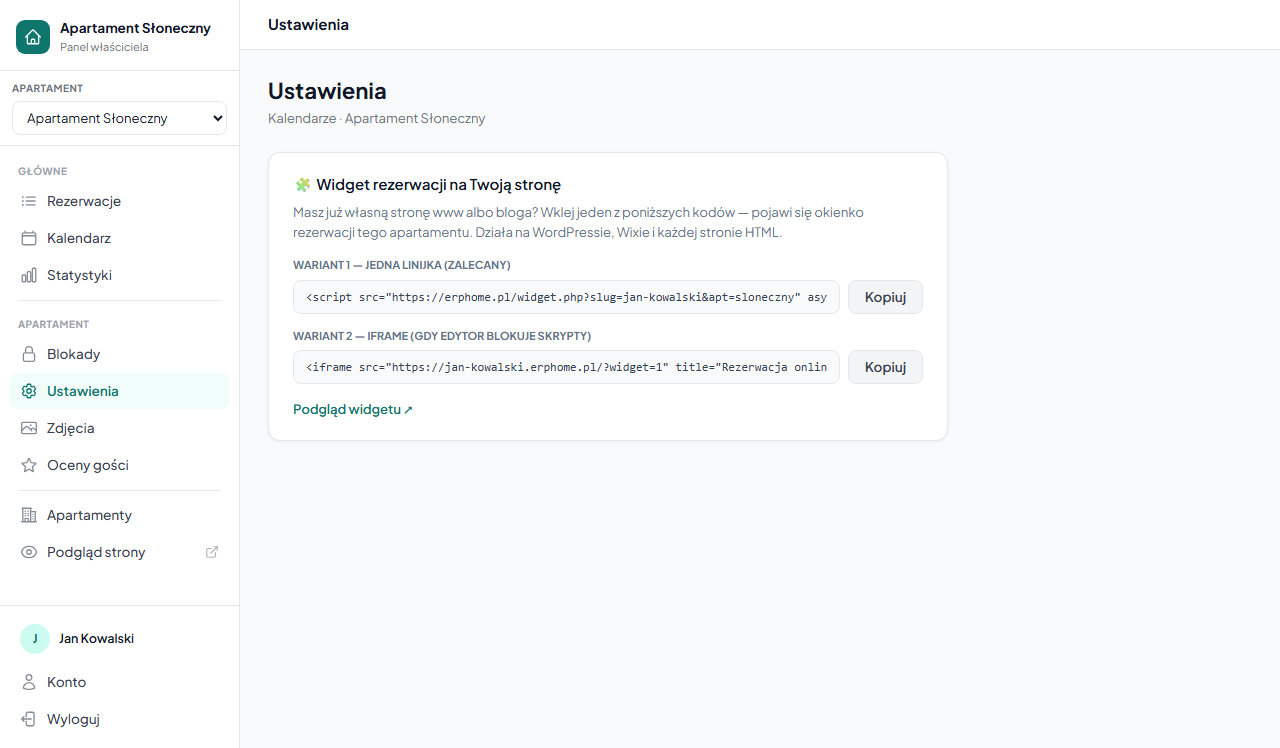Click the Ustawienia gear icon
Viewport: 1280px width, 748px height.
coord(29,391)
